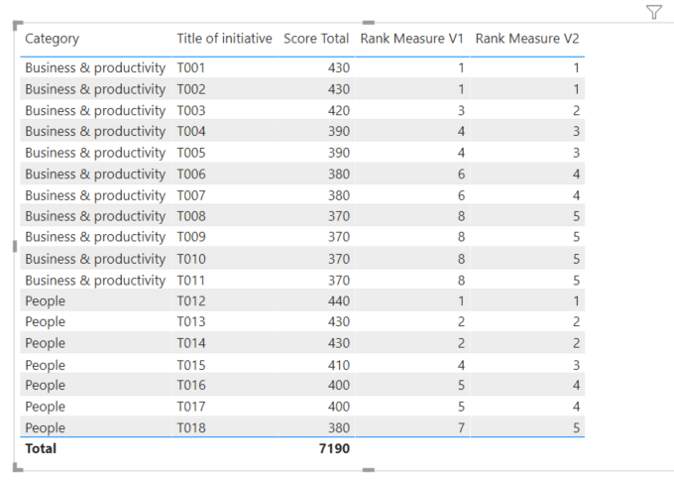Viewport: 674px width, 483px height.
Task: Select the T007 title cell
Action: (x=191, y=196)
